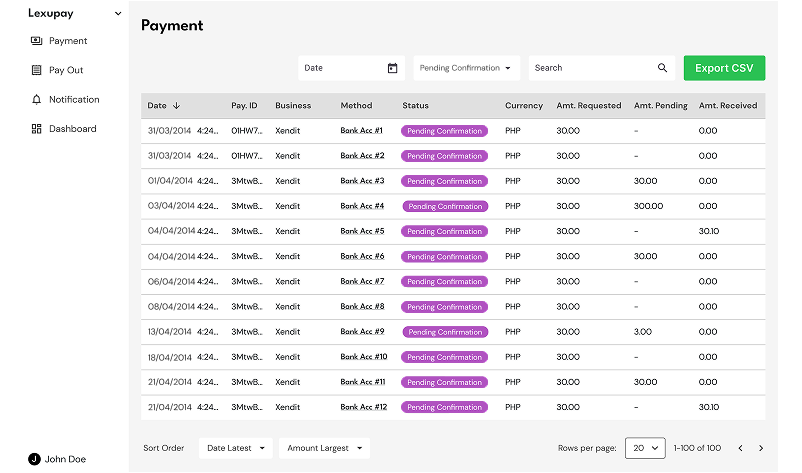The height and width of the screenshot is (473, 802).
Task: Open the Bank Acc #4 link
Action: tap(362, 206)
